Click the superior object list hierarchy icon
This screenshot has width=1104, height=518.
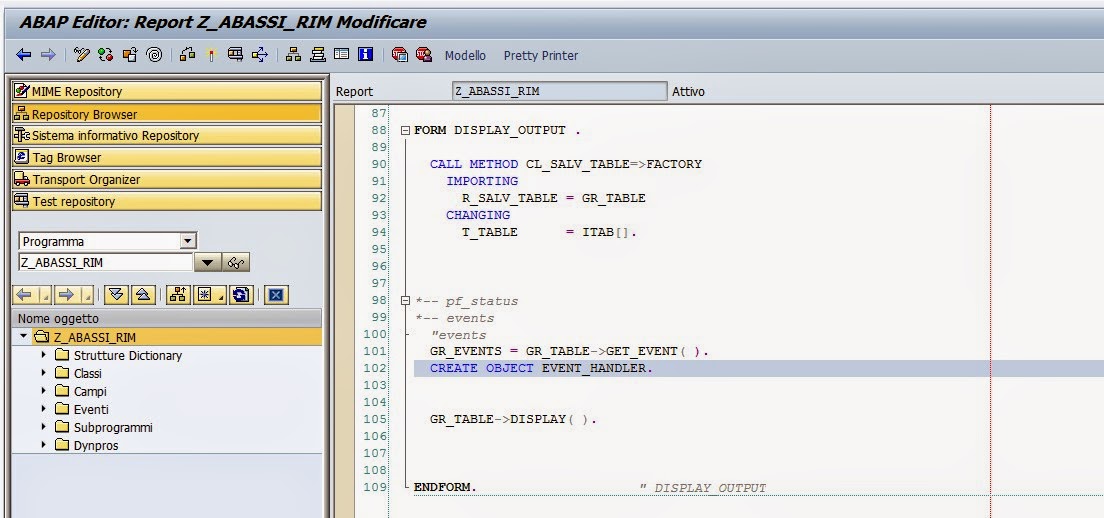177,295
